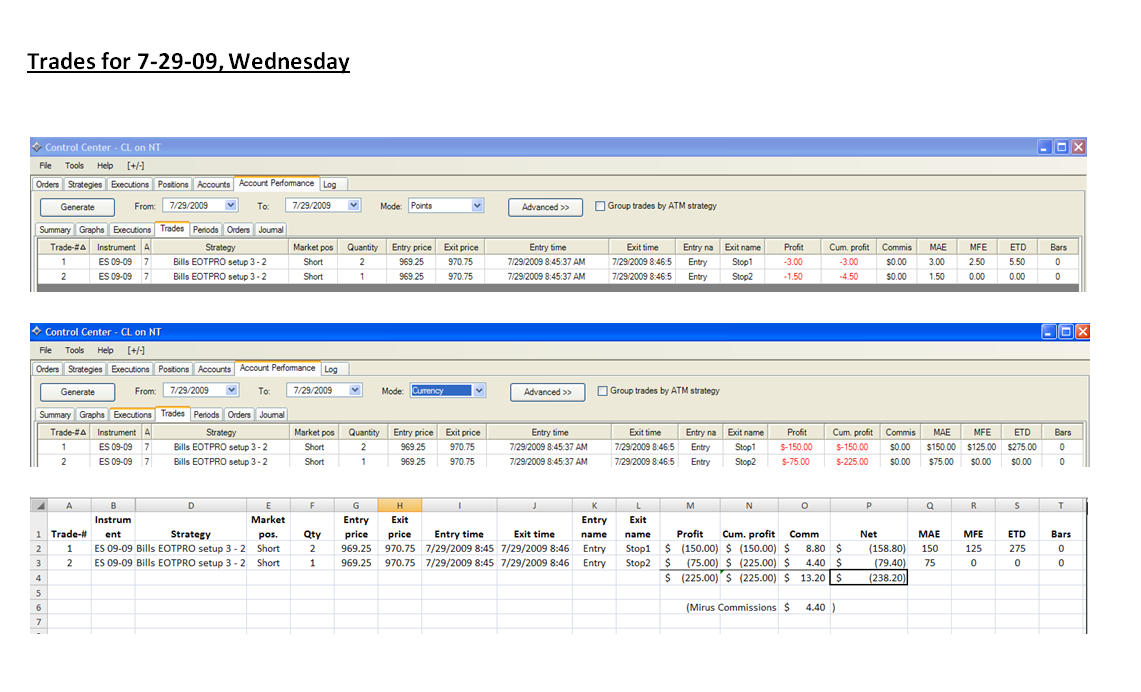Open the To date dropdown in lower window
The height and width of the screenshot is (692, 1141).
354,390
